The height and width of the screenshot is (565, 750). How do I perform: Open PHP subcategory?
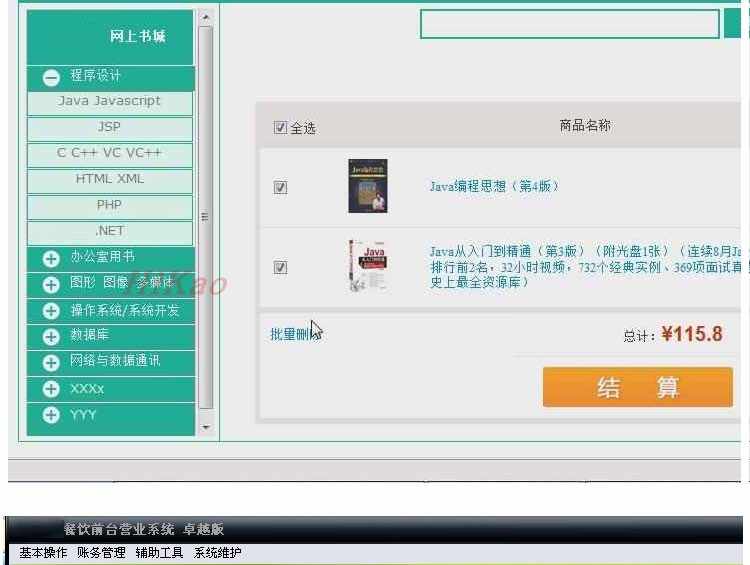110,207
